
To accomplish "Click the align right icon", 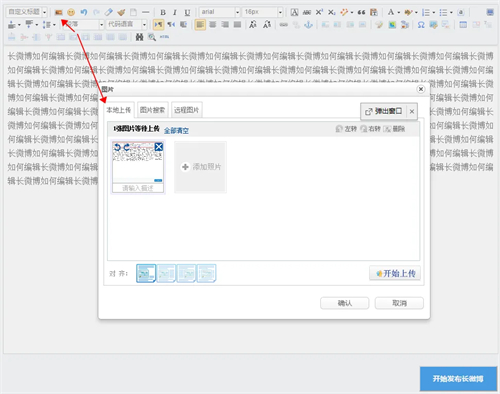I will coord(225,25).
